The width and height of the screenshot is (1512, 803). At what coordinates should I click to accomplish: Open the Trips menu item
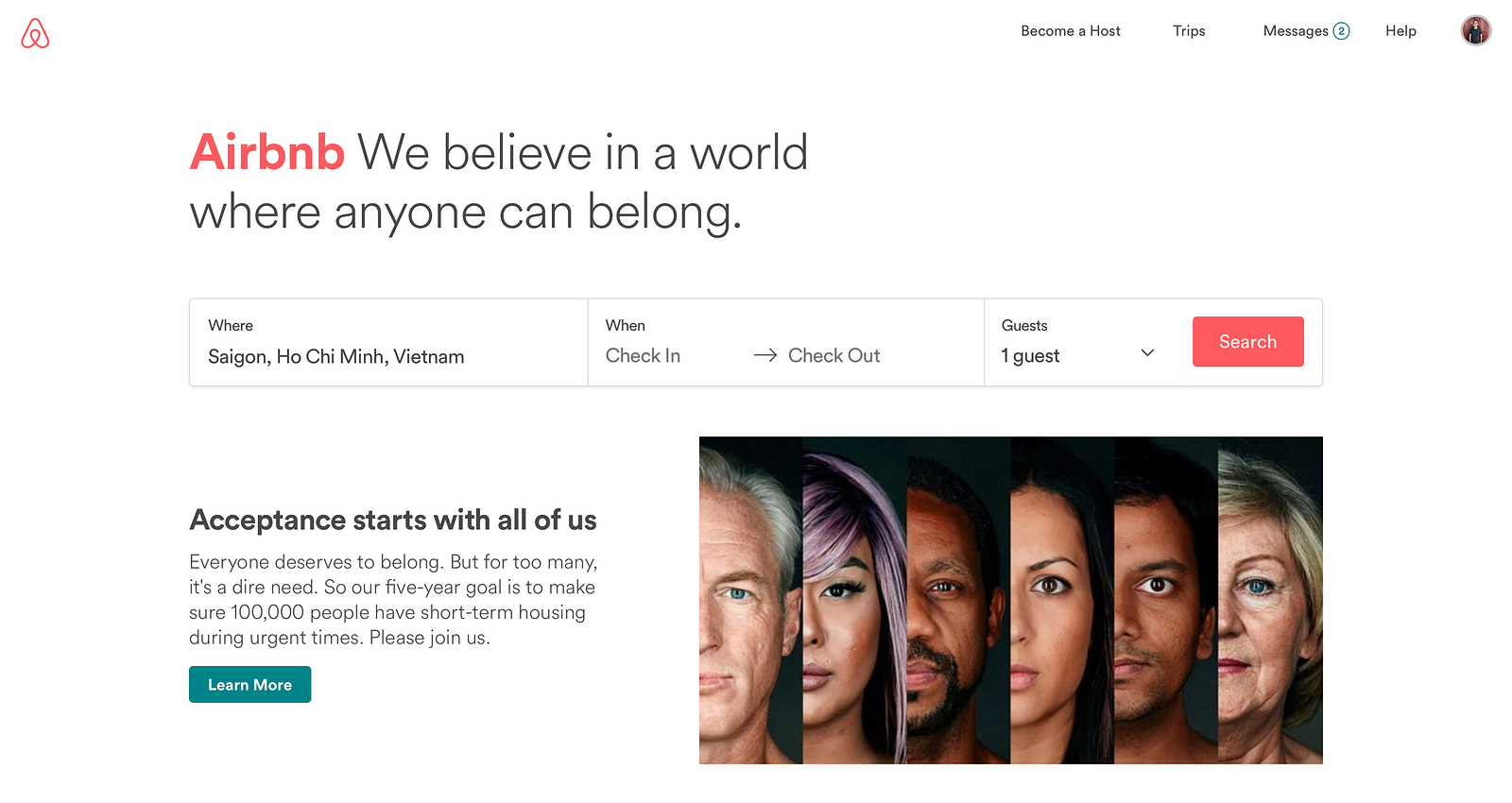[1189, 31]
